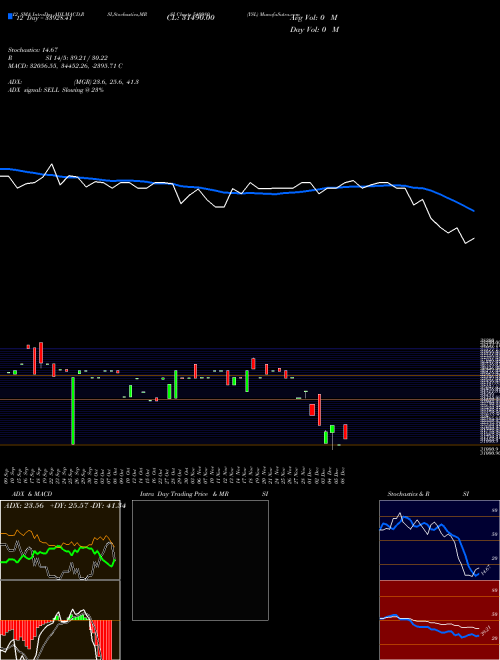Click the RSI 14/5 value line
This screenshot has height=660, width=500.
click(x=58, y=58)
